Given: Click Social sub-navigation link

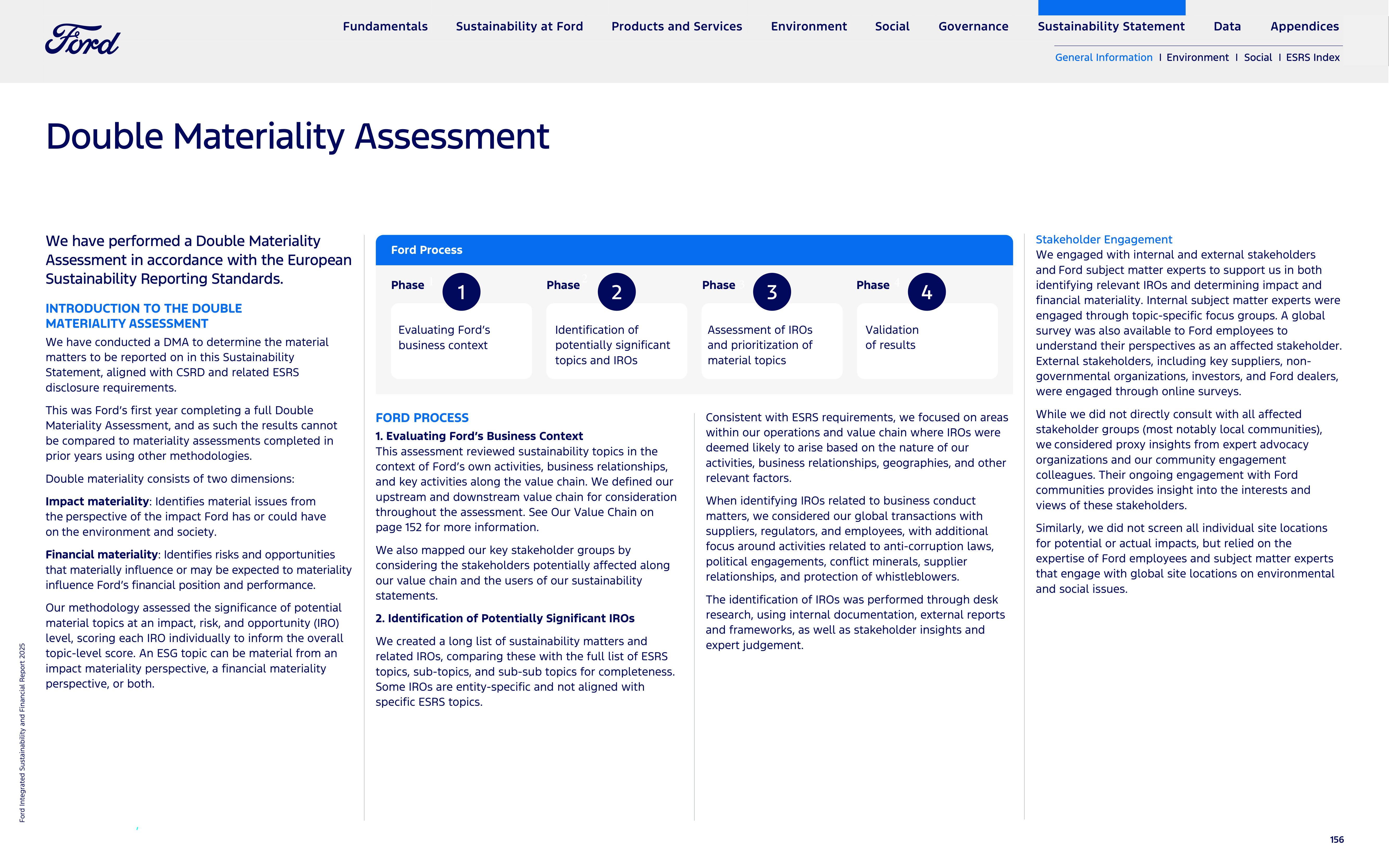Looking at the screenshot, I should pyautogui.click(x=1257, y=58).
